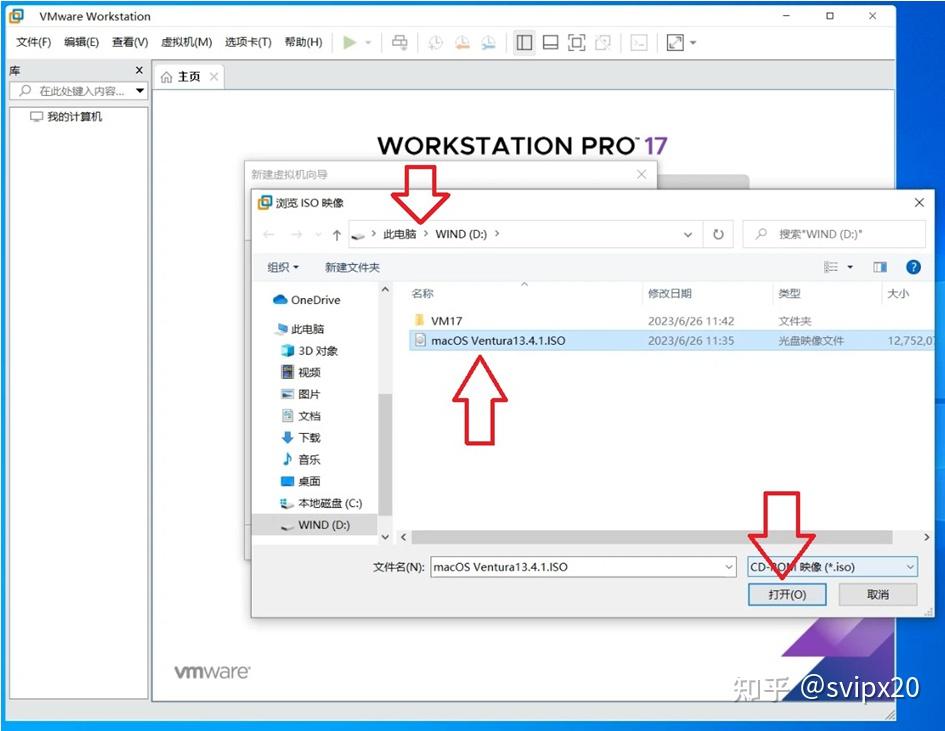945x731 pixels.
Task: Open the stretch display dropdown arrow
Action: 693,43
